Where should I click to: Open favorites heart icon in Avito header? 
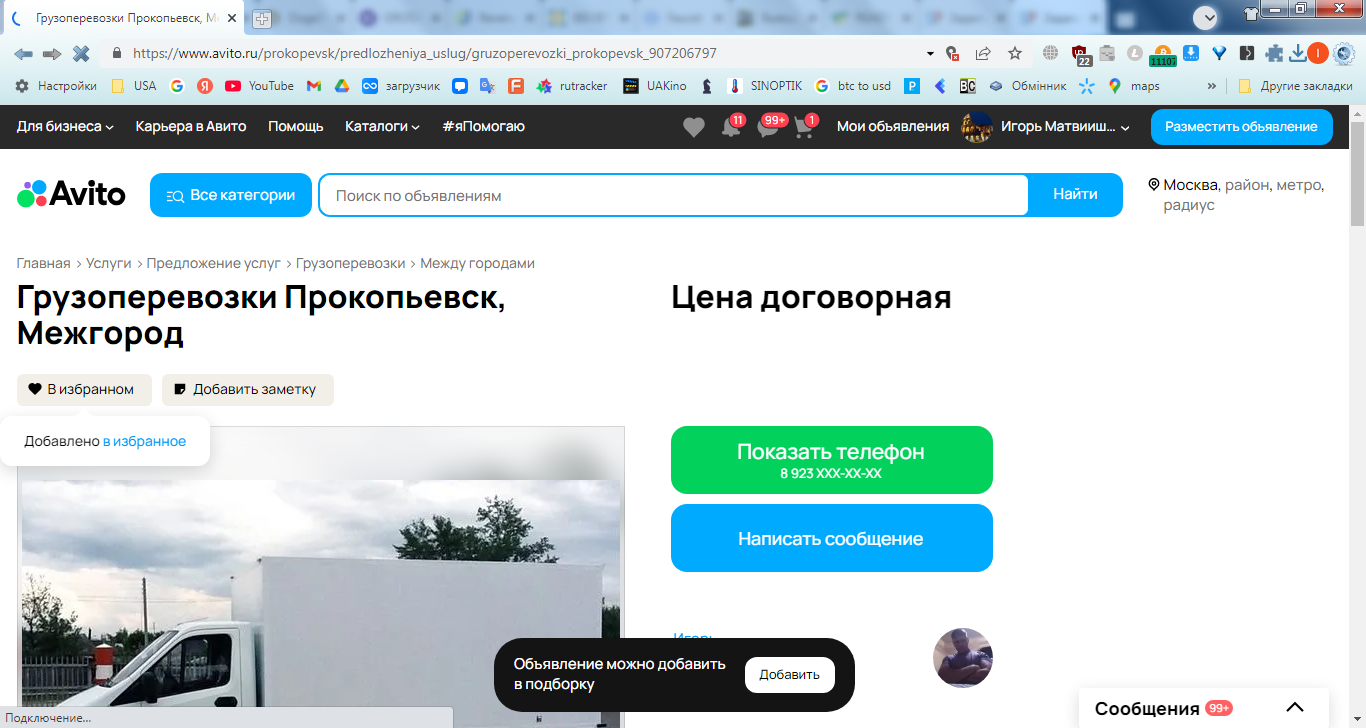(x=693, y=127)
